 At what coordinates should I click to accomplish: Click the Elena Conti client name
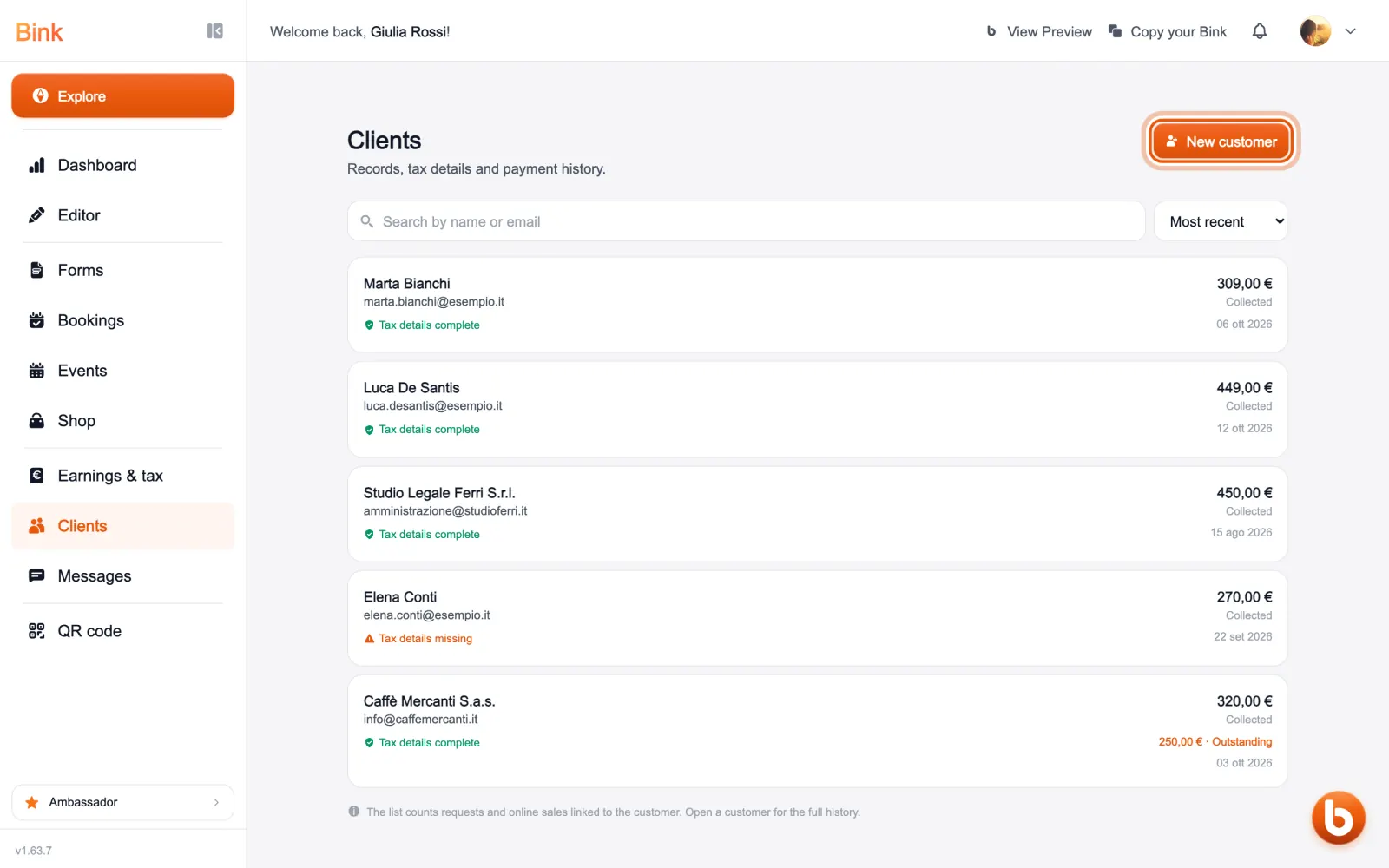click(x=399, y=597)
